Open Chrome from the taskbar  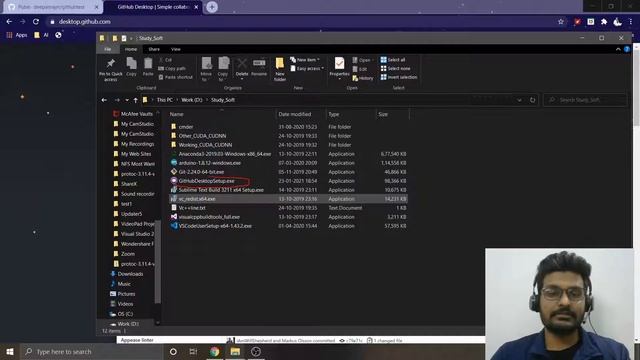click(x=214, y=351)
